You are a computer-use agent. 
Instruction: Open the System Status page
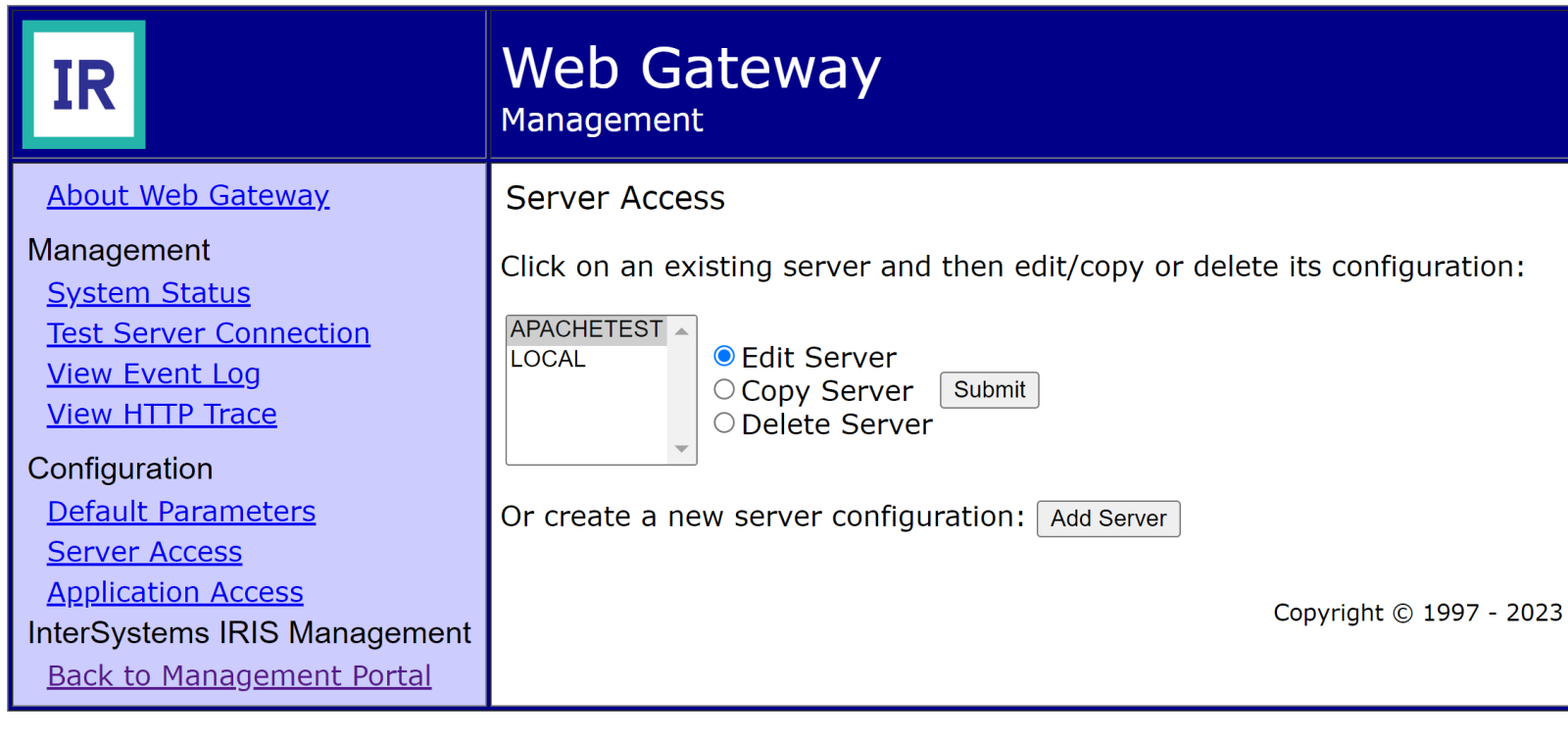click(149, 293)
